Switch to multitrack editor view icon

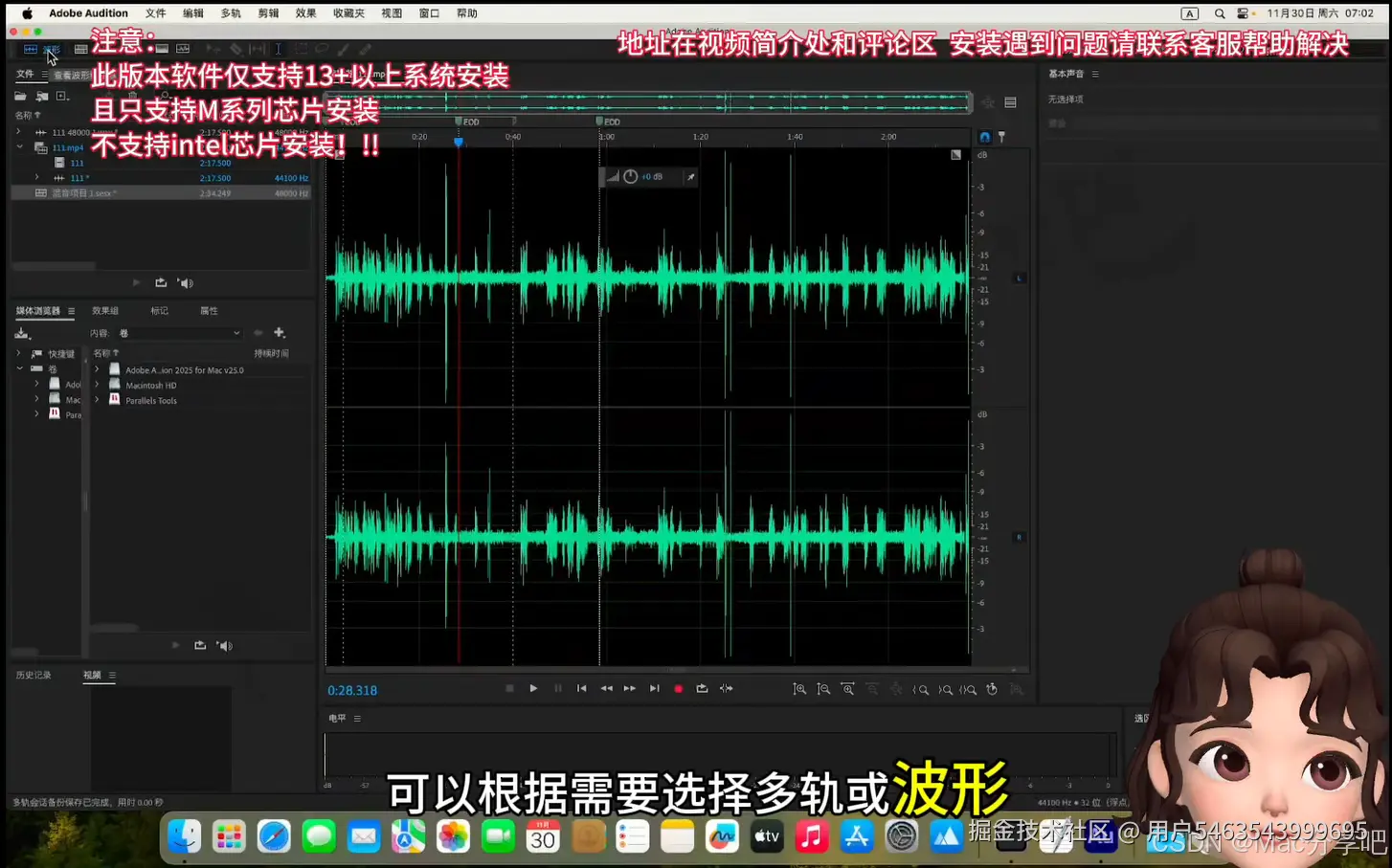click(x=80, y=49)
